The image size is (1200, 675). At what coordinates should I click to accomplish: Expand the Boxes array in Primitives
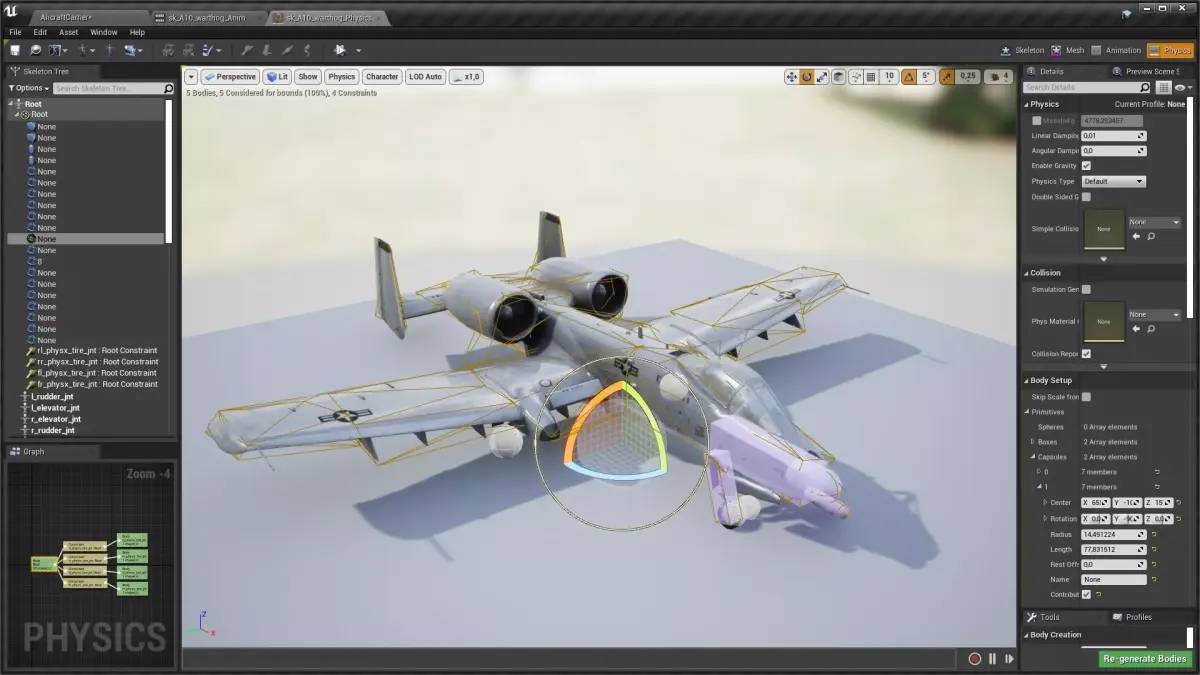pyautogui.click(x=1033, y=442)
